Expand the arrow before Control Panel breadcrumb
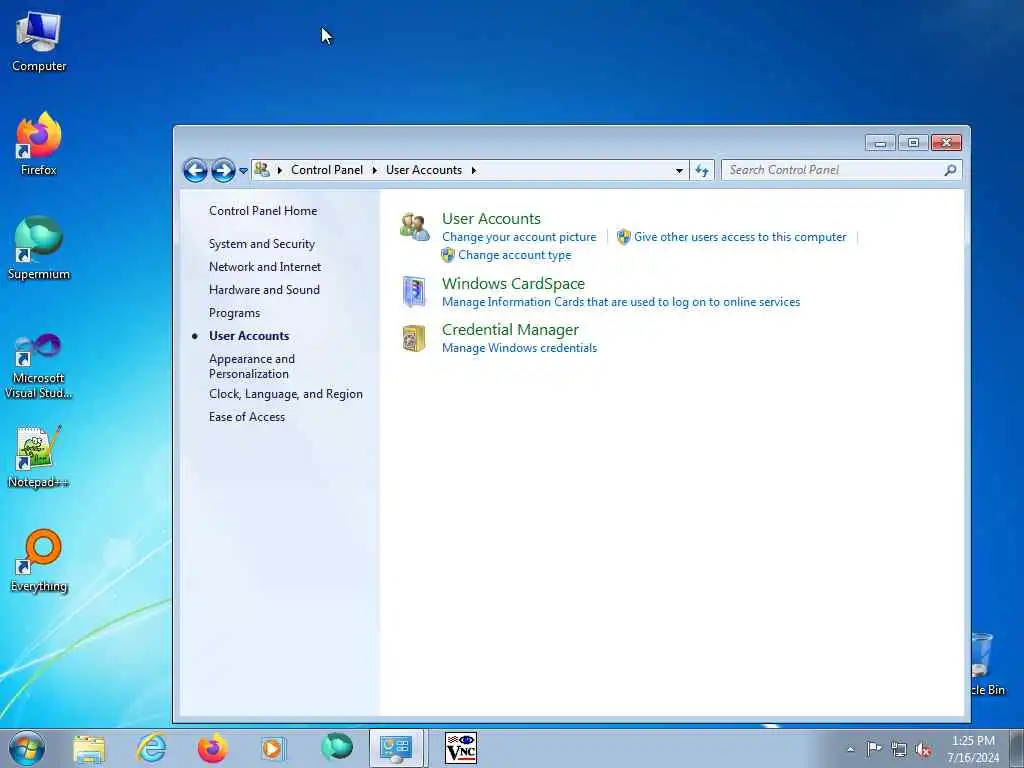 [x=280, y=170]
